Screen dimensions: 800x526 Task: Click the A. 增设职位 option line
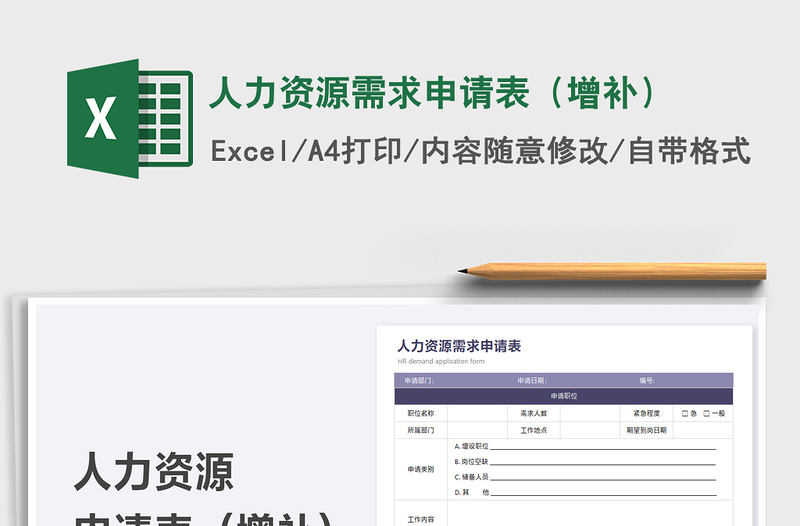(585, 446)
